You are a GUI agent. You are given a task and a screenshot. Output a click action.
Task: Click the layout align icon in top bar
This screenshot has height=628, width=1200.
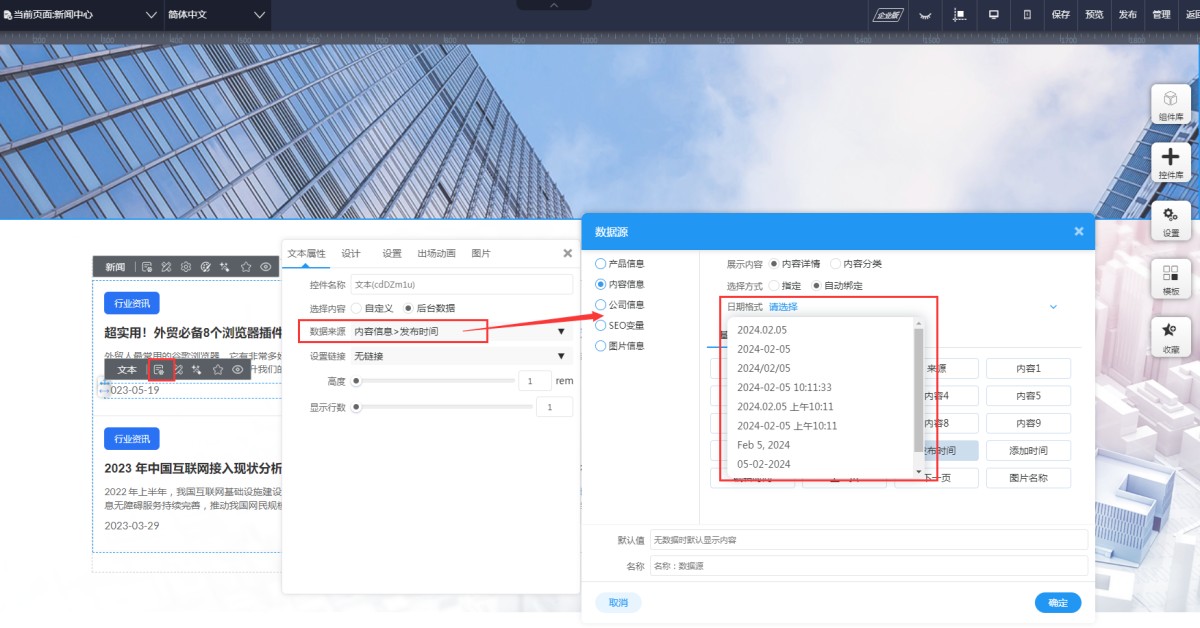point(960,14)
